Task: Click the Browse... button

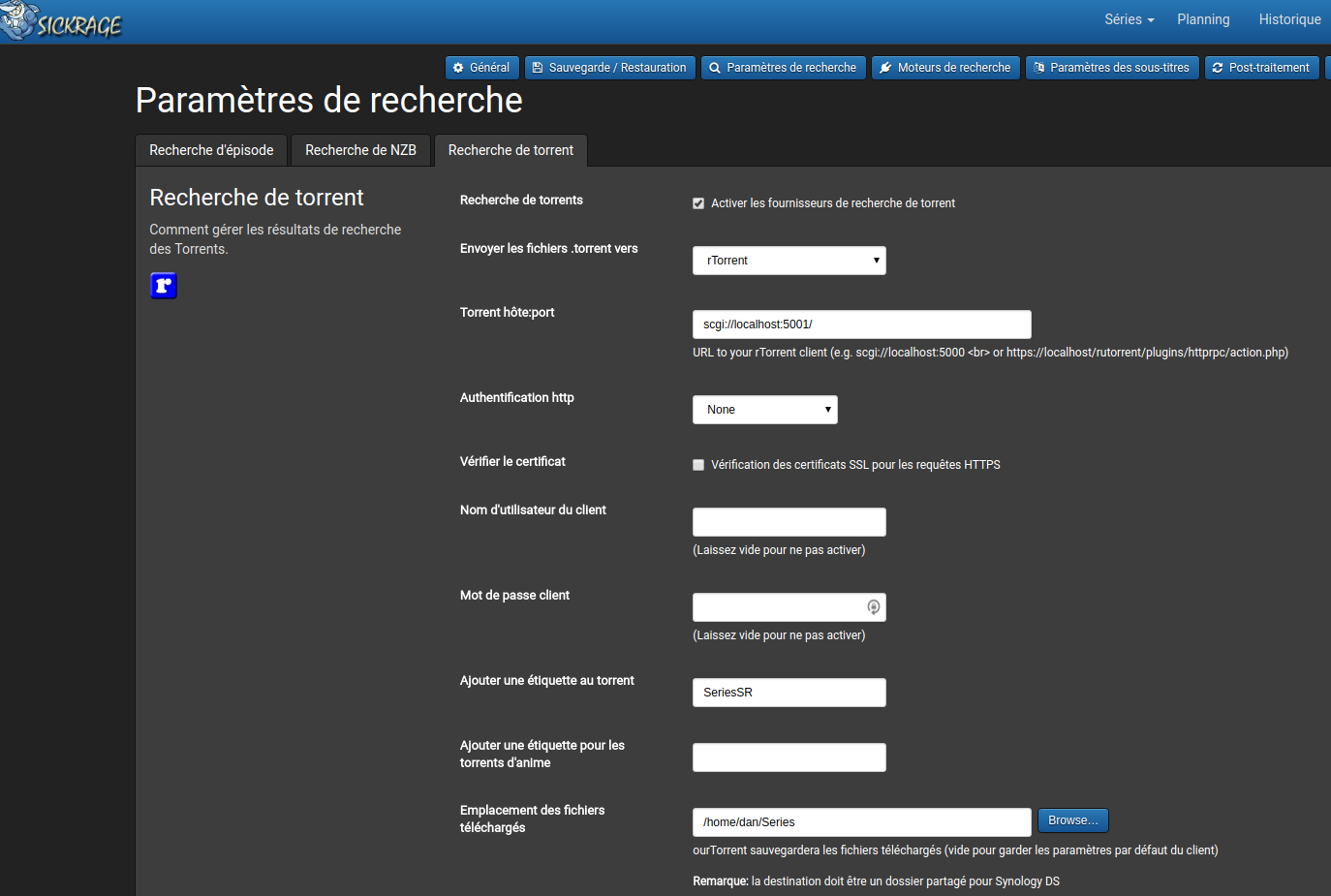Action: pyautogui.click(x=1073, y=820)
